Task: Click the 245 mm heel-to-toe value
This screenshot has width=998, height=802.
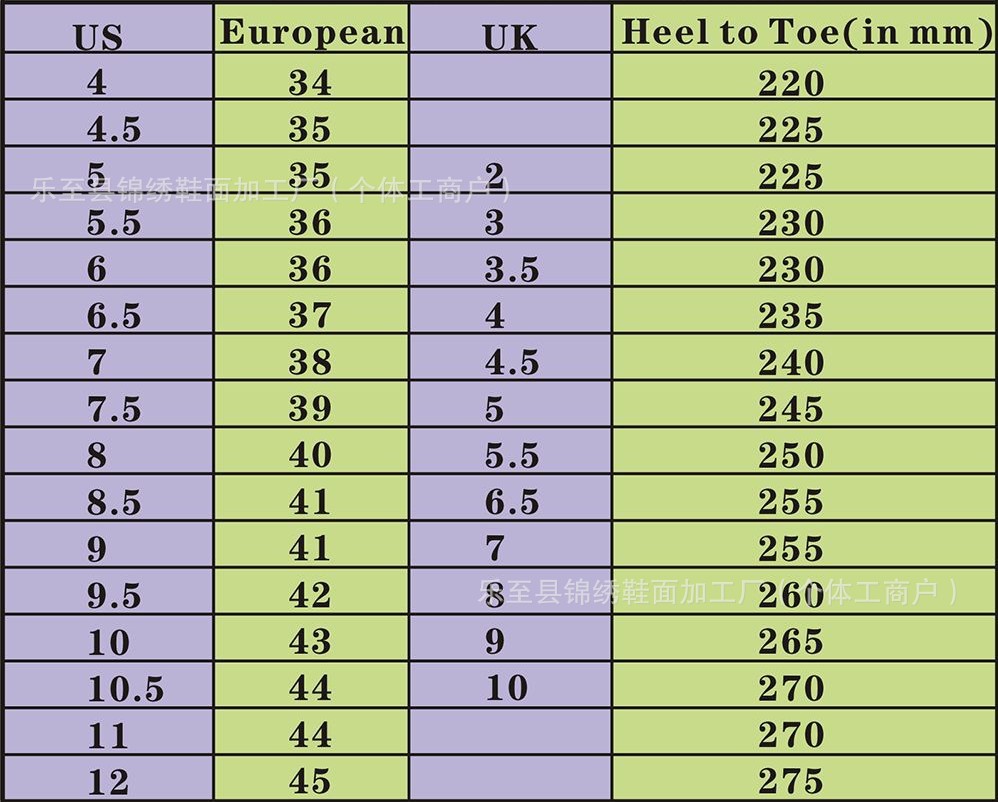Action: pyautogui.click(x=790, y=409)
